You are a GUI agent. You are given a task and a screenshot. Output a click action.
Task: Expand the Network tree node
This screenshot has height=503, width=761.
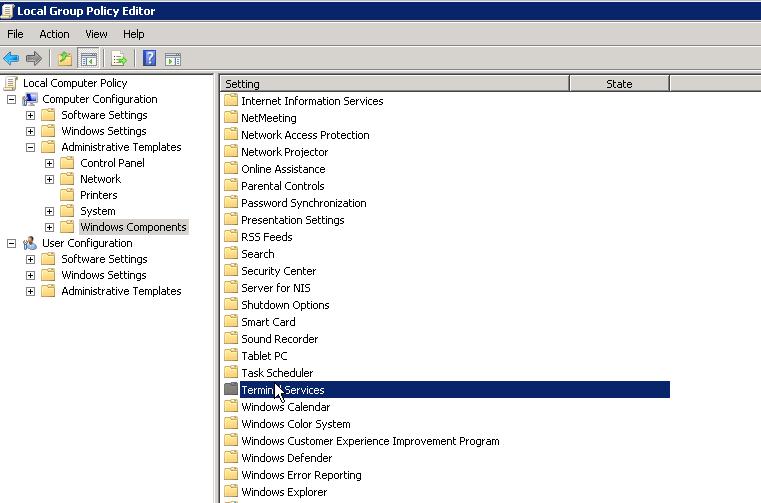pos(50,180)
